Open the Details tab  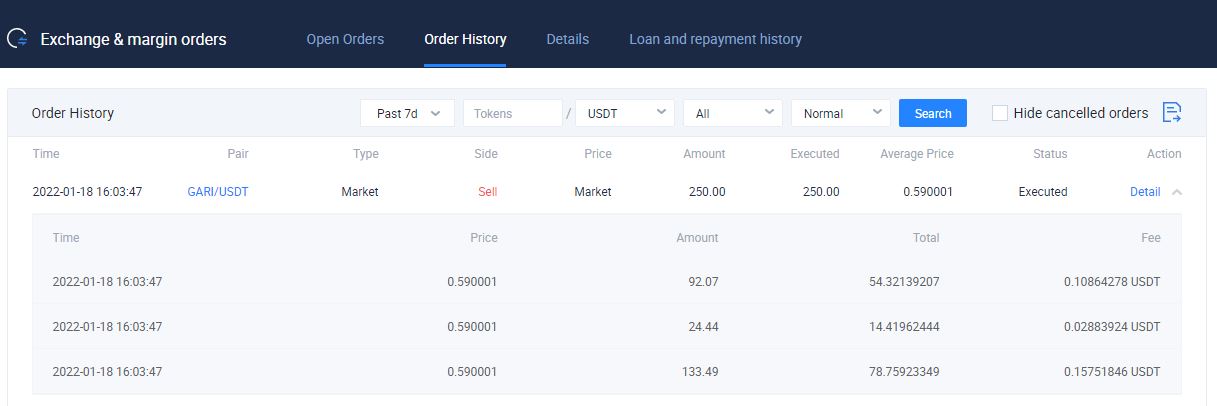pos(567,40)
